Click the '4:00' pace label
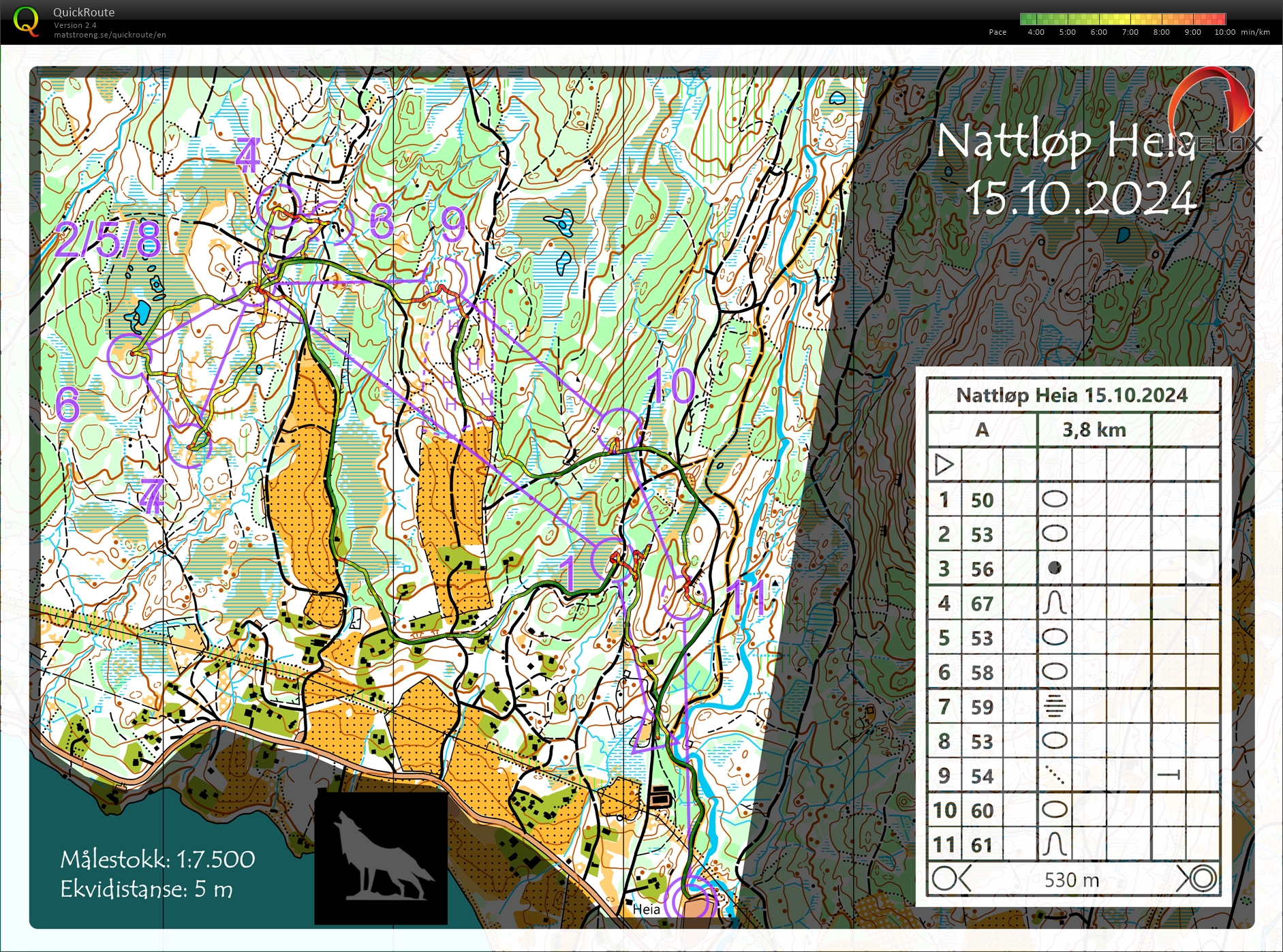Viewport: 1283px width, 952px height. pos(1036,32)
